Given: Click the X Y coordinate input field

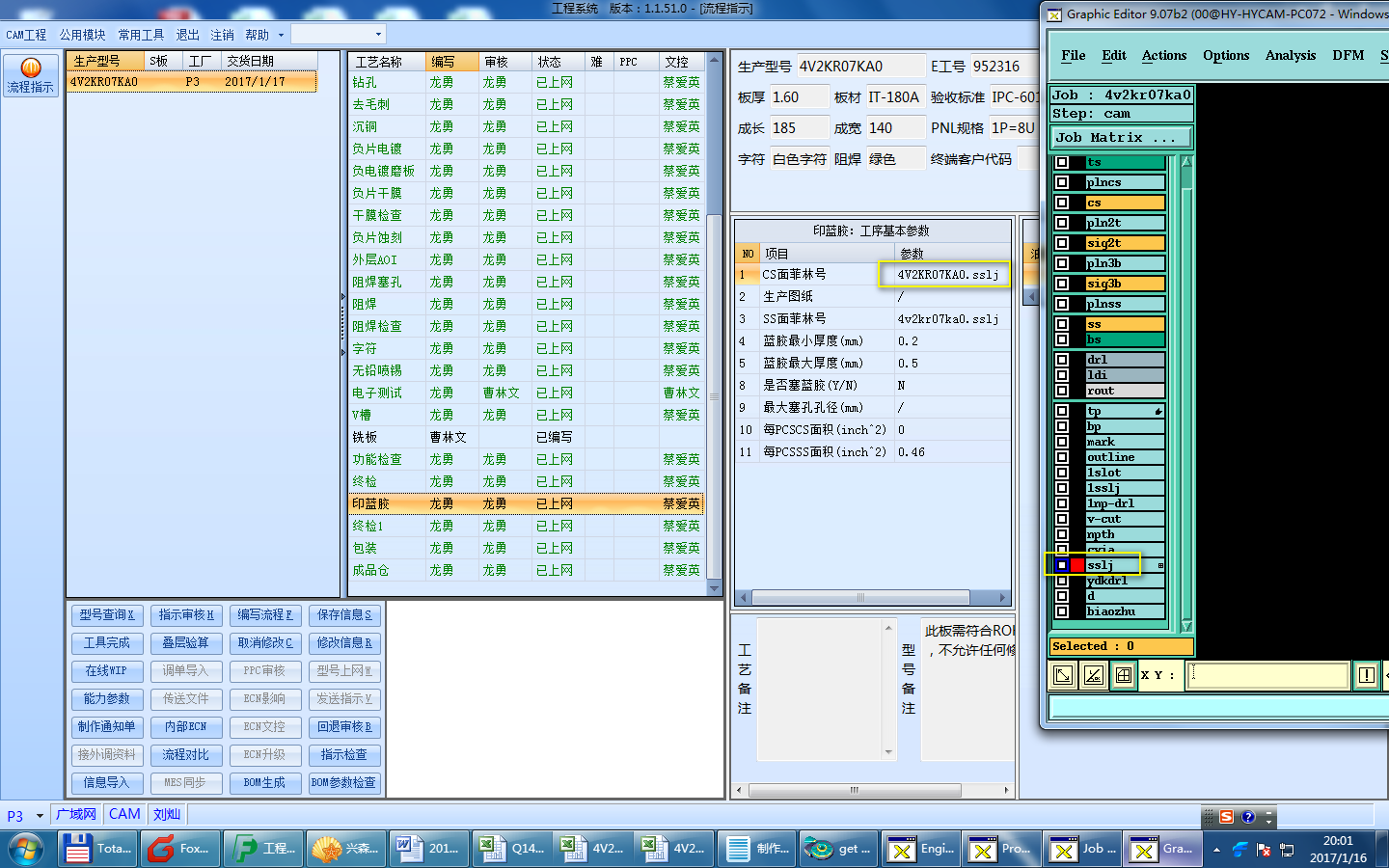Looking at the screenshot, I should coord(1268,675).
